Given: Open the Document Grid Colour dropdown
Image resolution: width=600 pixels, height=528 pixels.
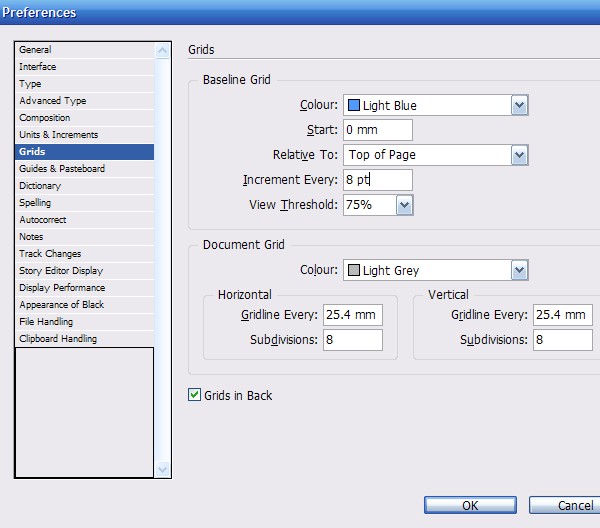Looking at the screenshot, I should click(x=518, y=270).
